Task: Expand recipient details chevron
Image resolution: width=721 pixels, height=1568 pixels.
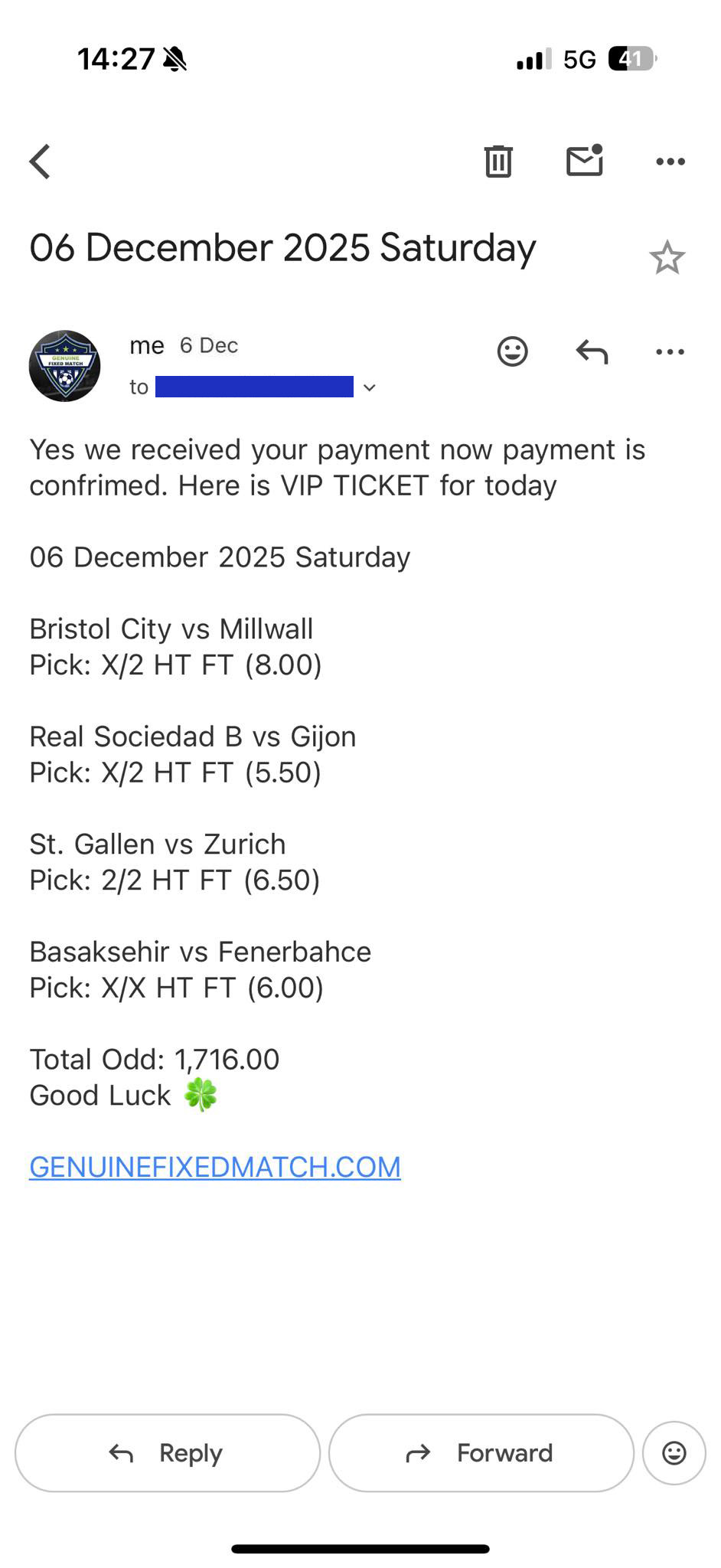Action: pyautogui.click(x=370, y=387)
